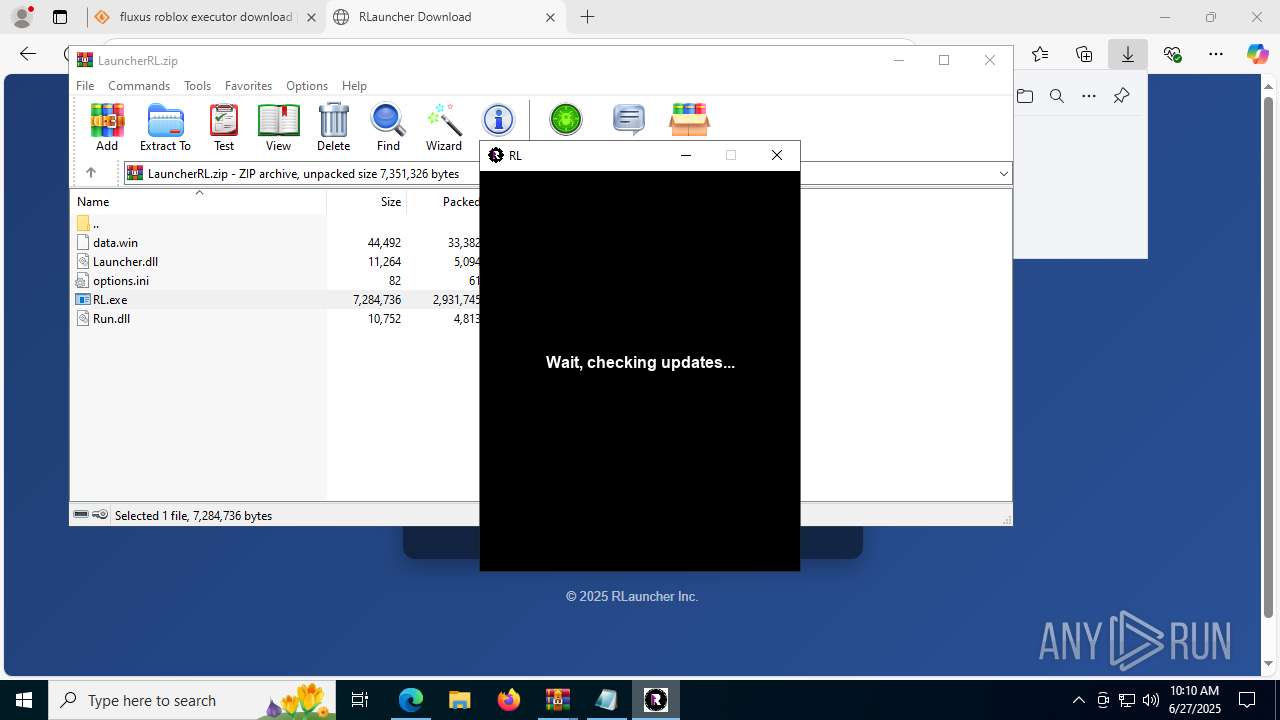Click taskbar search box
This screenshot has height=720, width=1280.
(x=192, y=700)
